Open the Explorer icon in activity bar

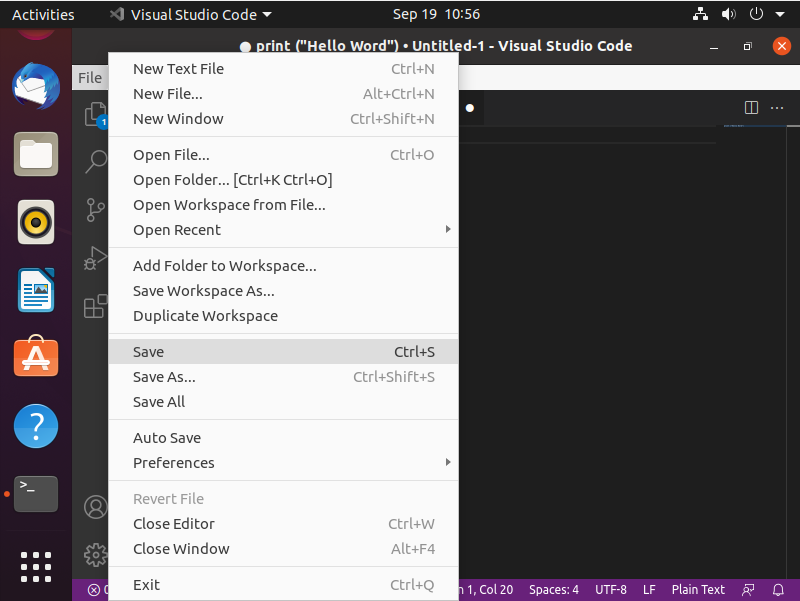click(95, 114)
